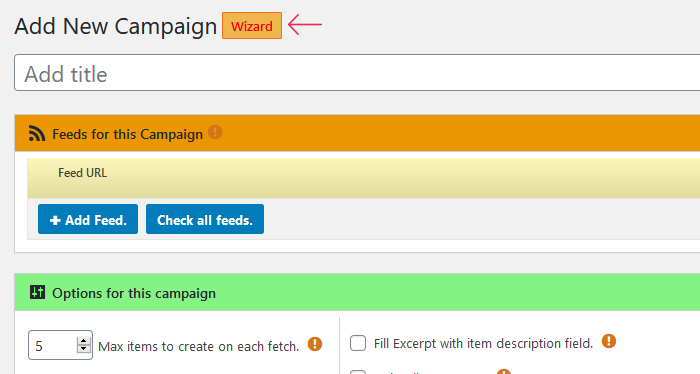Open the campaign Wizard
Viewport: 700px width, 374px height.
pos(252,26)
